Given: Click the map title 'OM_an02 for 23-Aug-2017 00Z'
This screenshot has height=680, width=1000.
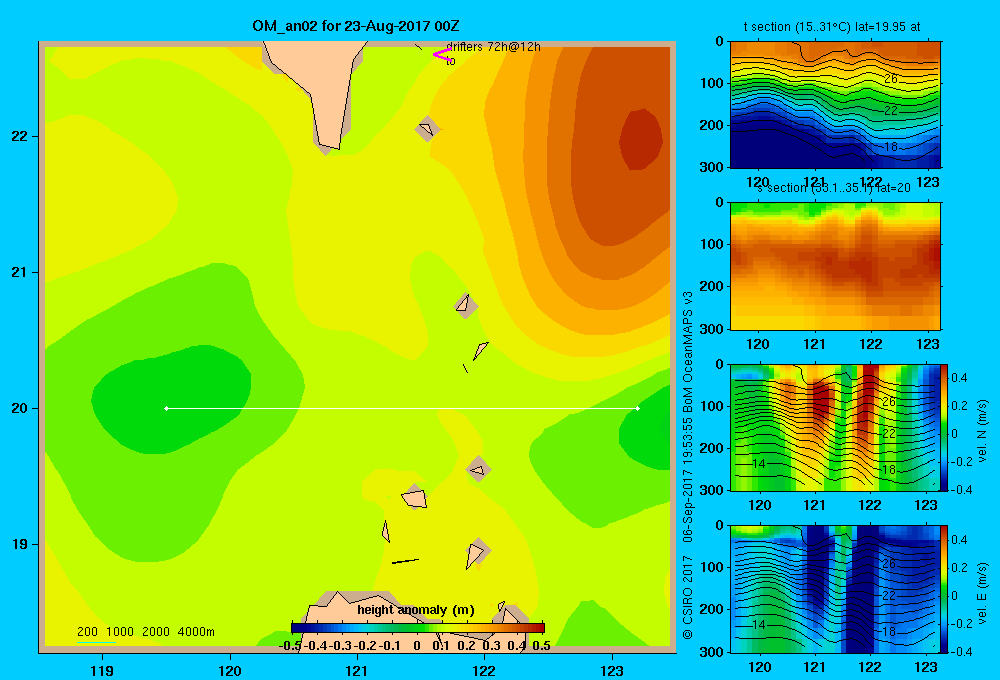Looking at the screenshot, I should [356, 26].
